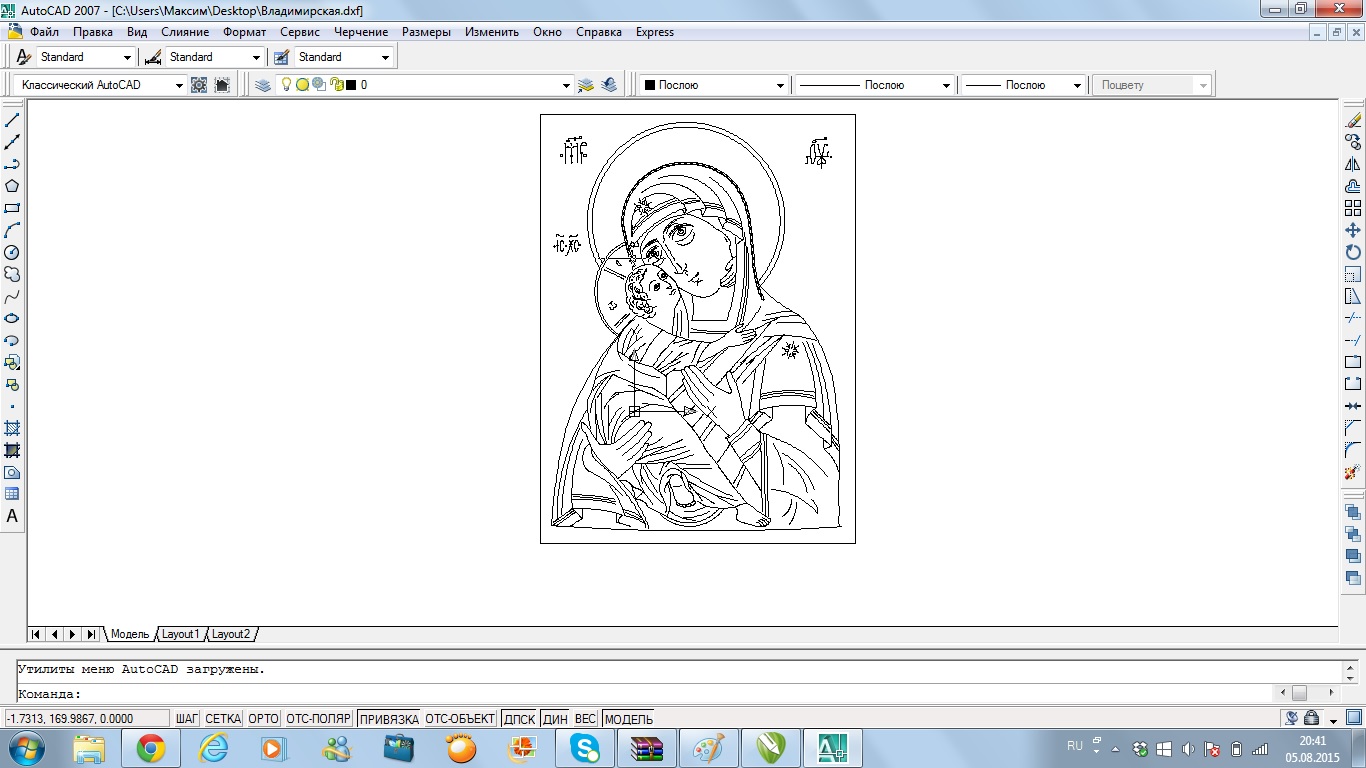Toggle СЕТКА grid display
Viewport: 1366px width, 768px height.
point(223,718)
